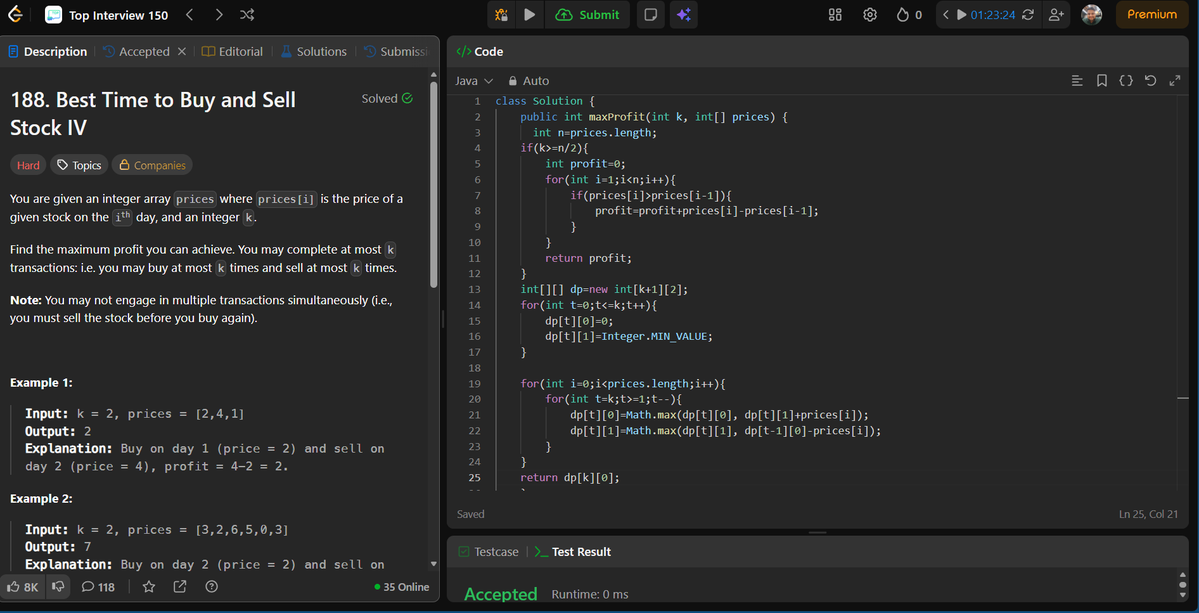The image size is (1199, 613).
Task: Click the Test Result panel scrollbar
Action: [x=1183, y=586]
